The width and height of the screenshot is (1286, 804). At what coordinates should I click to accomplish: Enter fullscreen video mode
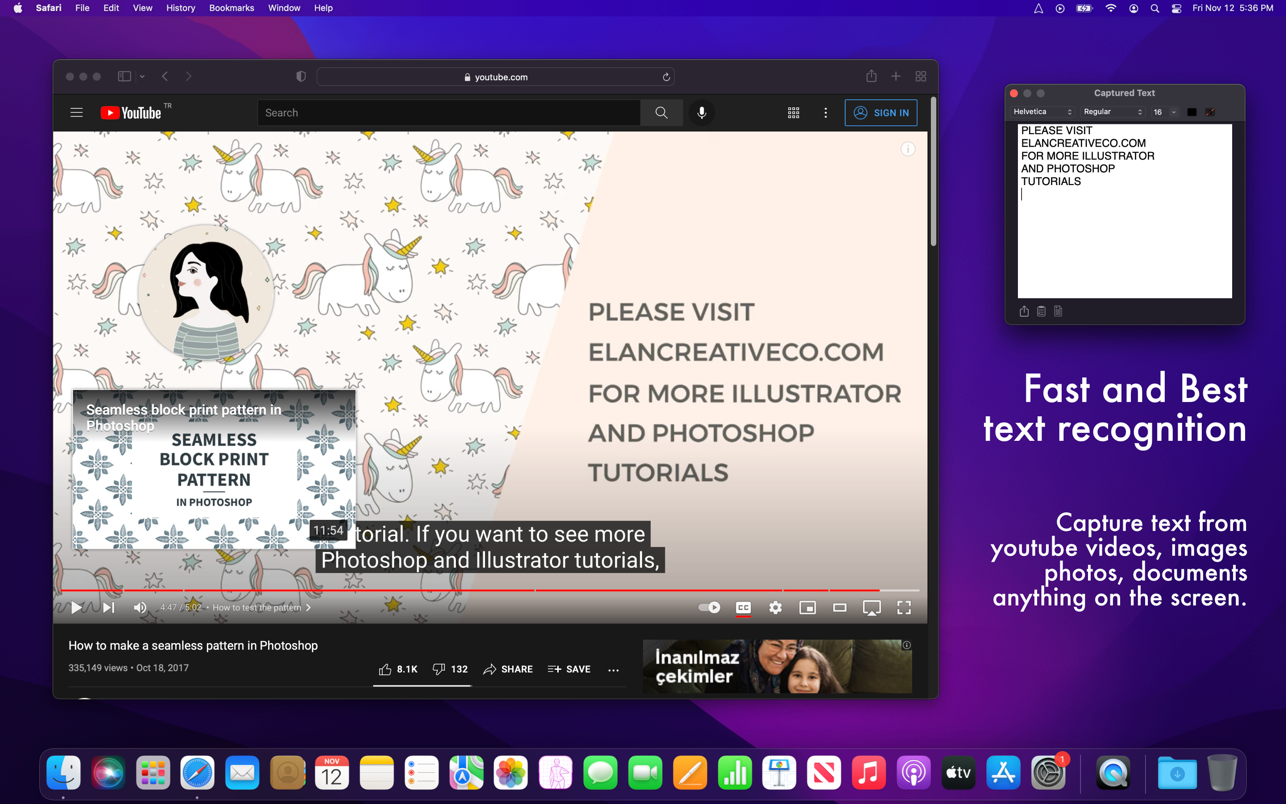point(903,607)
